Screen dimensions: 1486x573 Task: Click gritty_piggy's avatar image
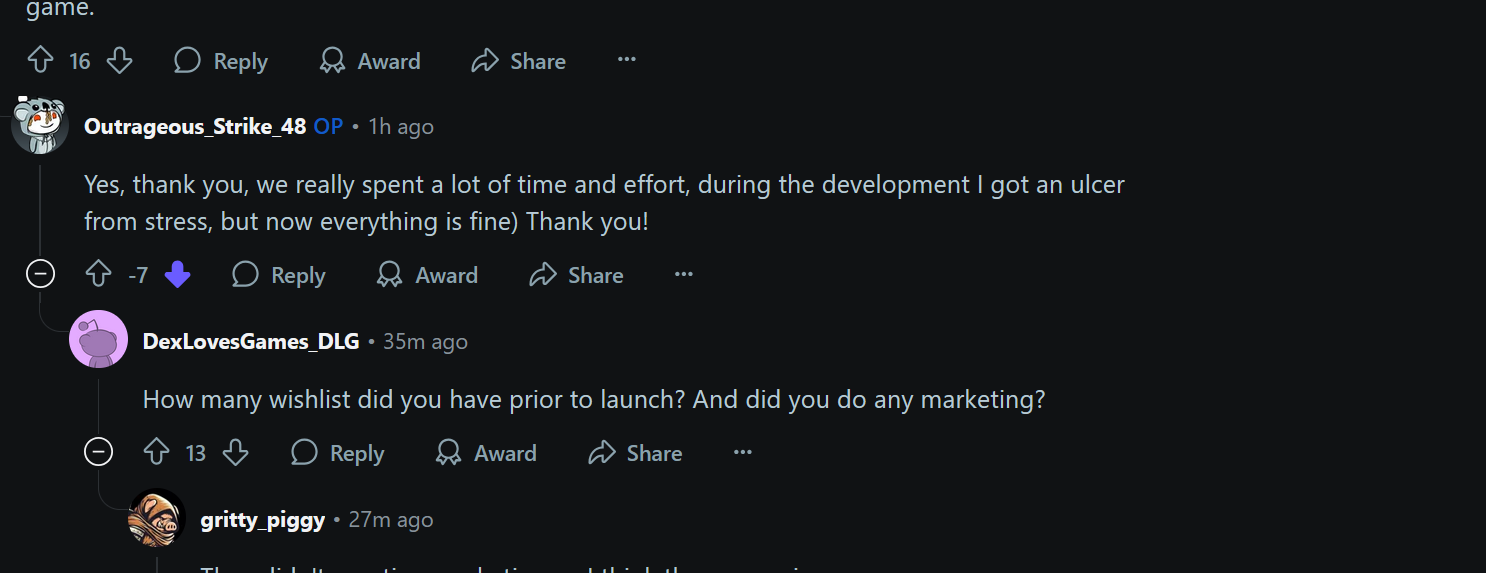pos(157,518)
